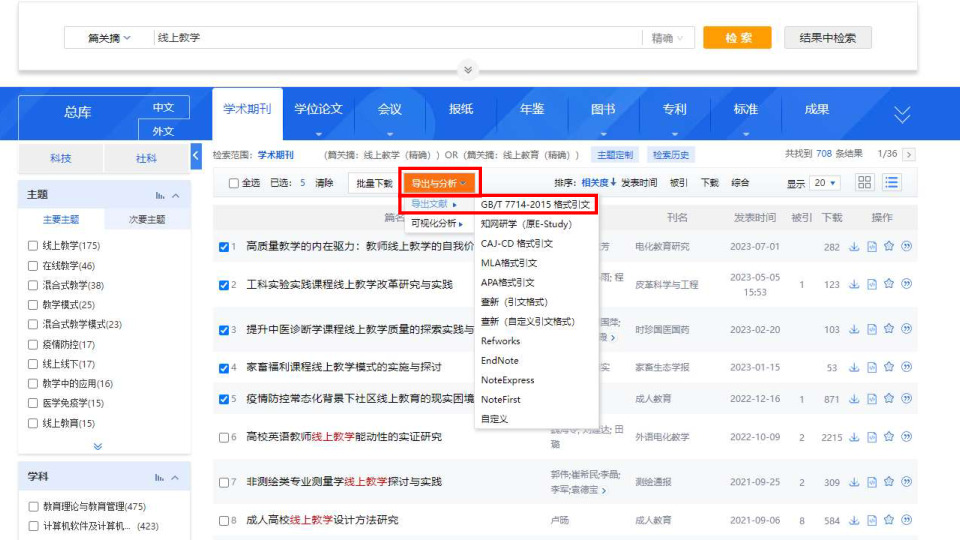The width and height of the screenshot is (960, 540).
Task: Open HTML view for 时珍国医国药 article
Action: [872, 329]
